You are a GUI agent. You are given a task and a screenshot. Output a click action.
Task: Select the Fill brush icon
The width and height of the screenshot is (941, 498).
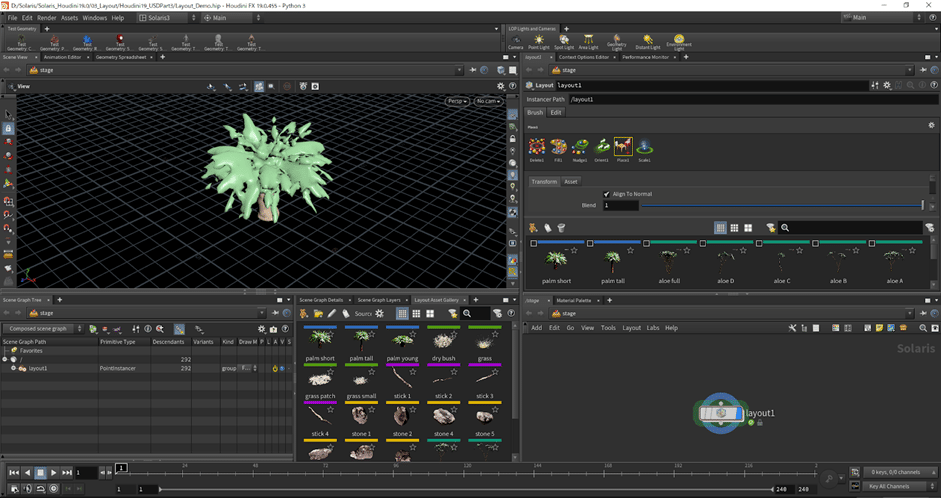(558, 148)
